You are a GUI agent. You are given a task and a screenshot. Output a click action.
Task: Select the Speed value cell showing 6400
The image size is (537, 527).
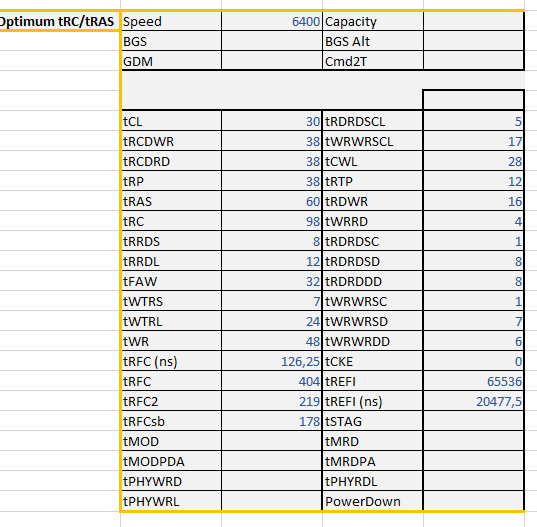pyautogui.click(x=272, y=22)
